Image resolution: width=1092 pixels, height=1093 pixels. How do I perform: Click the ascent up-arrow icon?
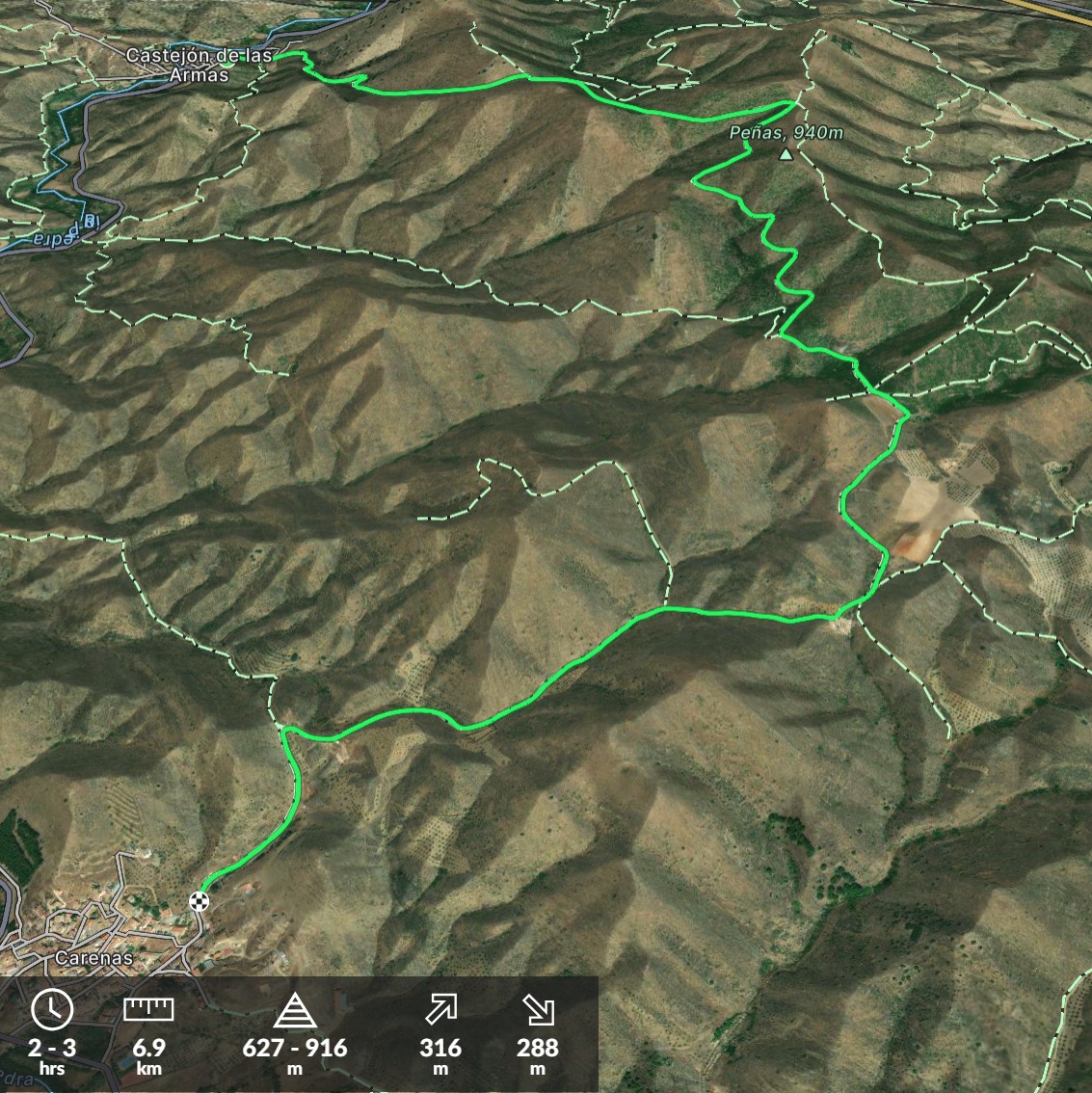[x=441, y=1009]
